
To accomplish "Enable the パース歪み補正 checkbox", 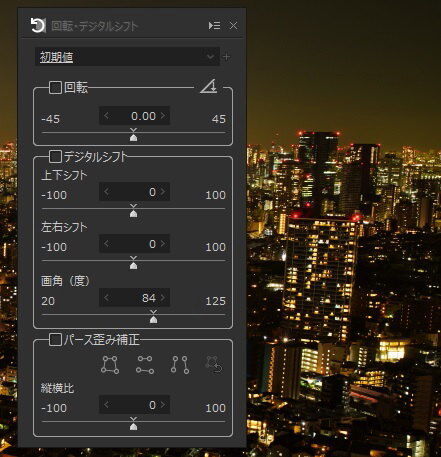I will coord(55,340).
